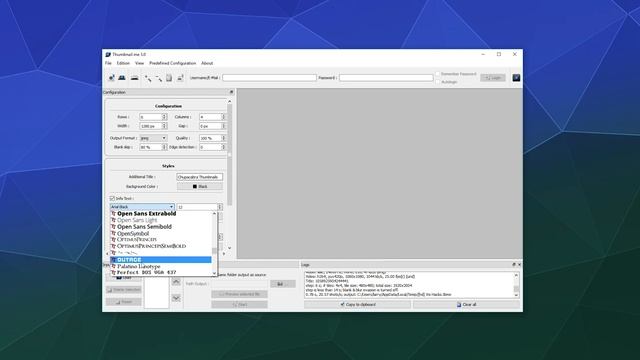Collapse the Arial Black font dropdown
640x360 pixels.
(x=142, y=207)
